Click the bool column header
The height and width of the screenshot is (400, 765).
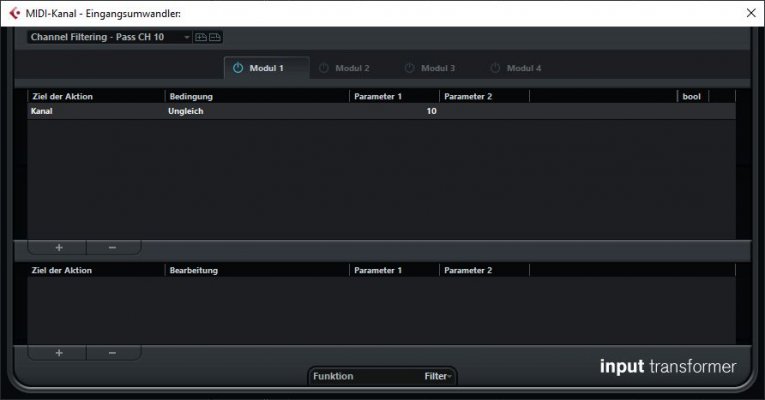tap(692, 97)
